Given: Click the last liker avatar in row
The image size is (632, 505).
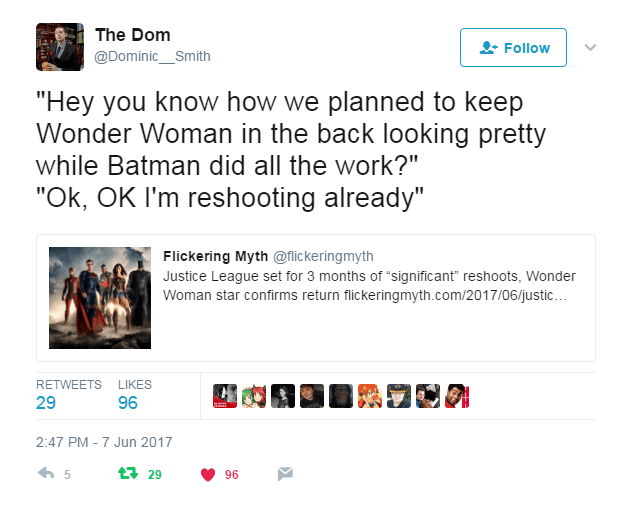Looking at the screenshot, I should click(457, 395).
